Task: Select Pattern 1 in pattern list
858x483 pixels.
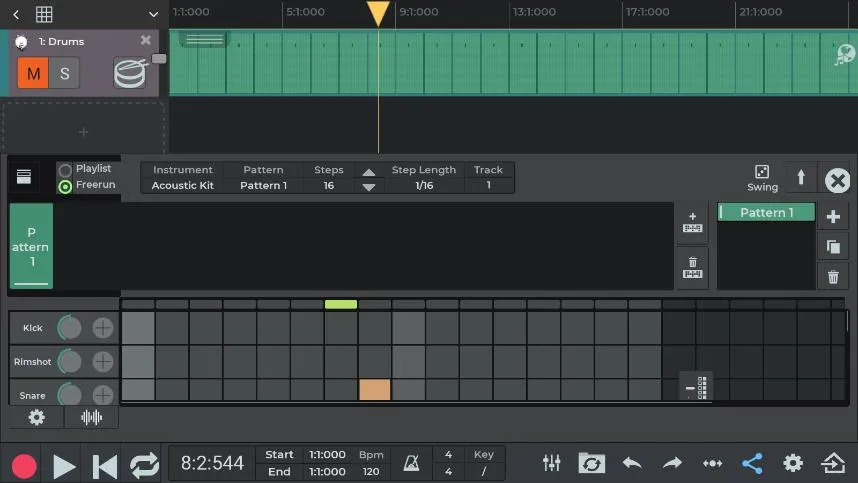Action: click(766, 213)
